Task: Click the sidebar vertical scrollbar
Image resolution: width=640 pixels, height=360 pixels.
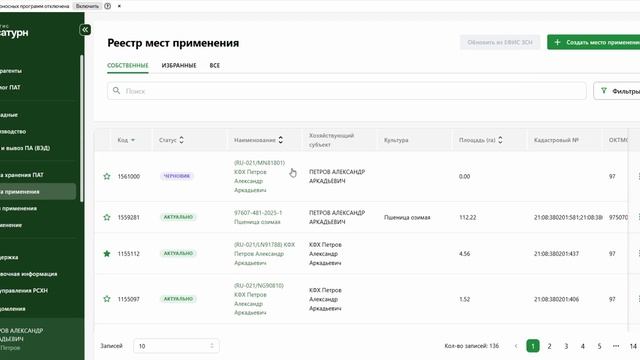Action: pyautogui.click(x=82, y=128)
